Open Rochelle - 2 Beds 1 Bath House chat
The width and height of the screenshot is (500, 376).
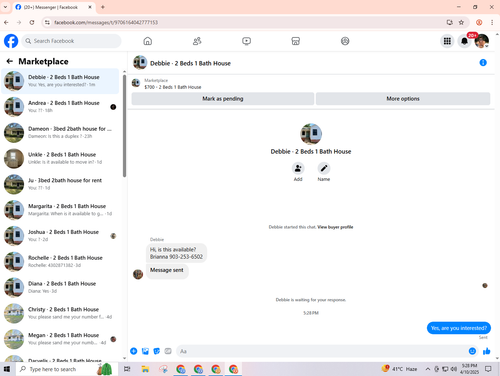coord(60,261)
